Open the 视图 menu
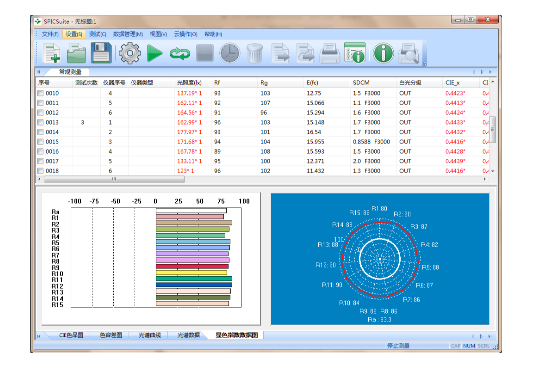The width and height of the screenshot is (540, 380). pyautogui.click(x=158, y=34)
